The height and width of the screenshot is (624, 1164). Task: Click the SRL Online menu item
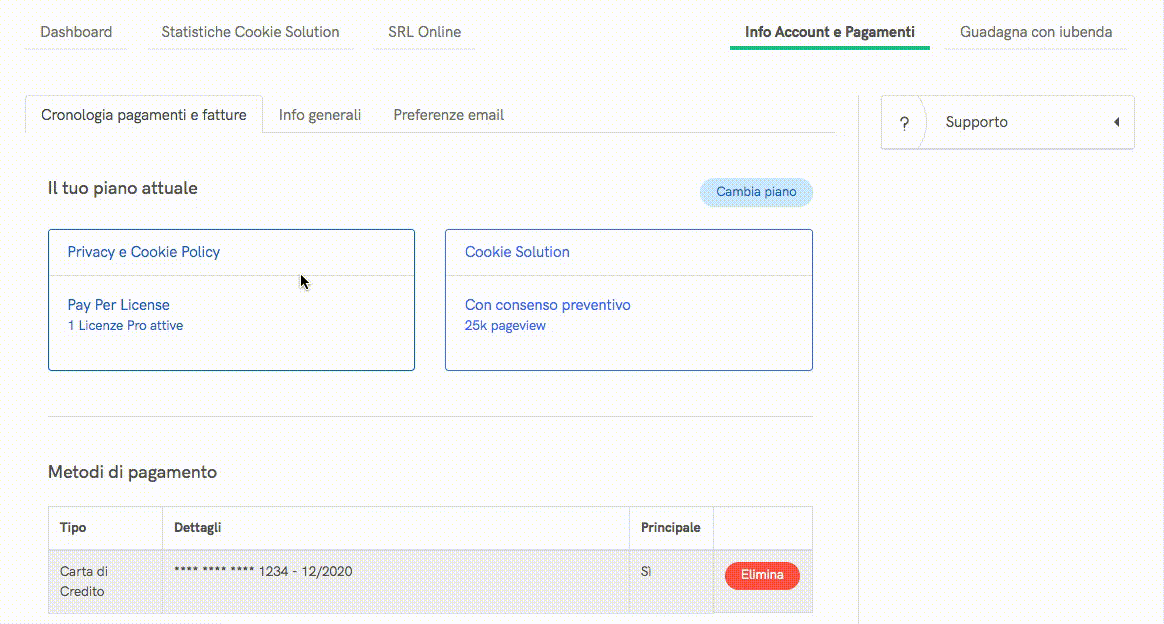point(424,31)
